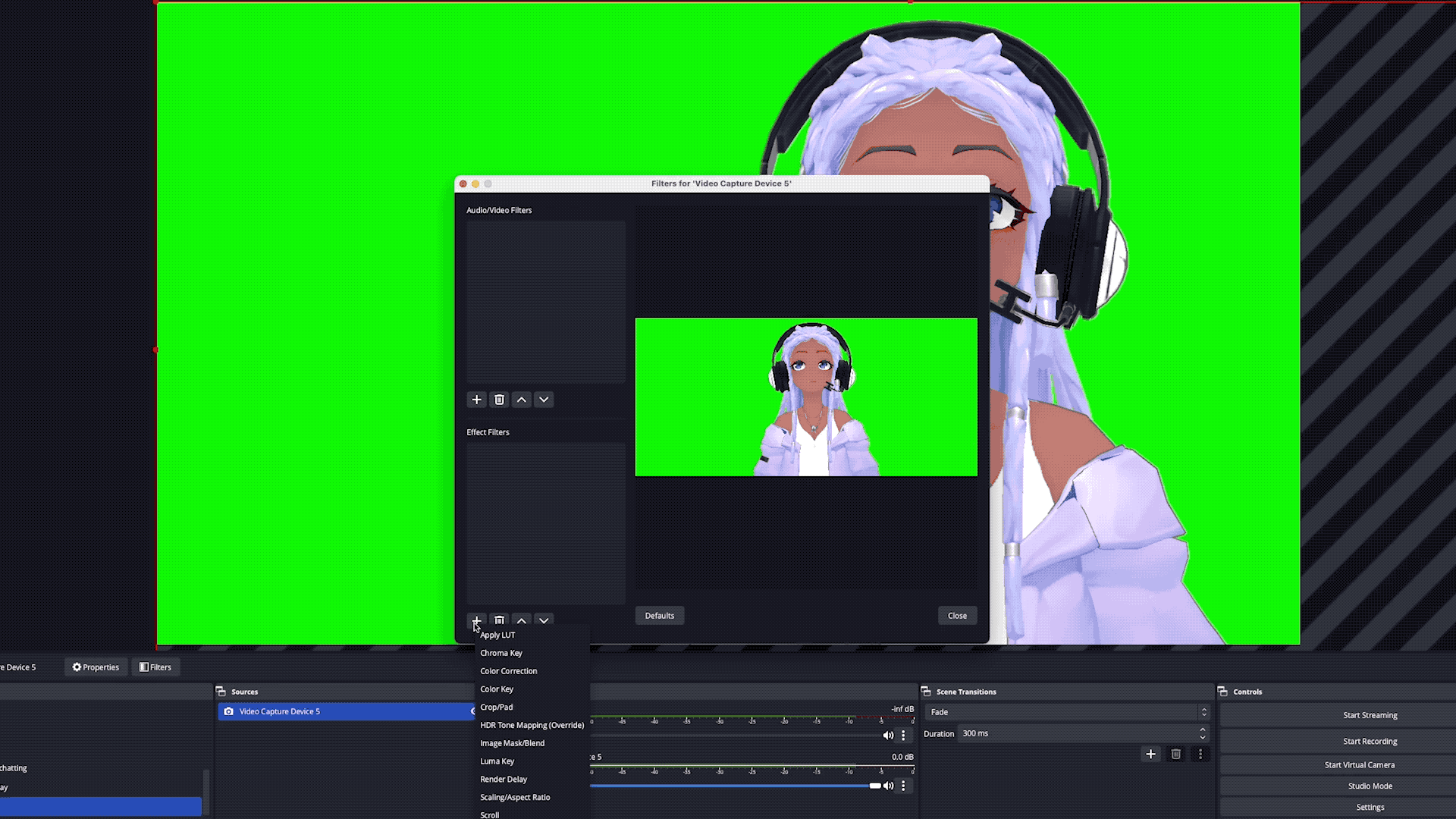Mute the first audio mixer channel
This screenshot has height=819, width=1456.
(x=888, y=735)
